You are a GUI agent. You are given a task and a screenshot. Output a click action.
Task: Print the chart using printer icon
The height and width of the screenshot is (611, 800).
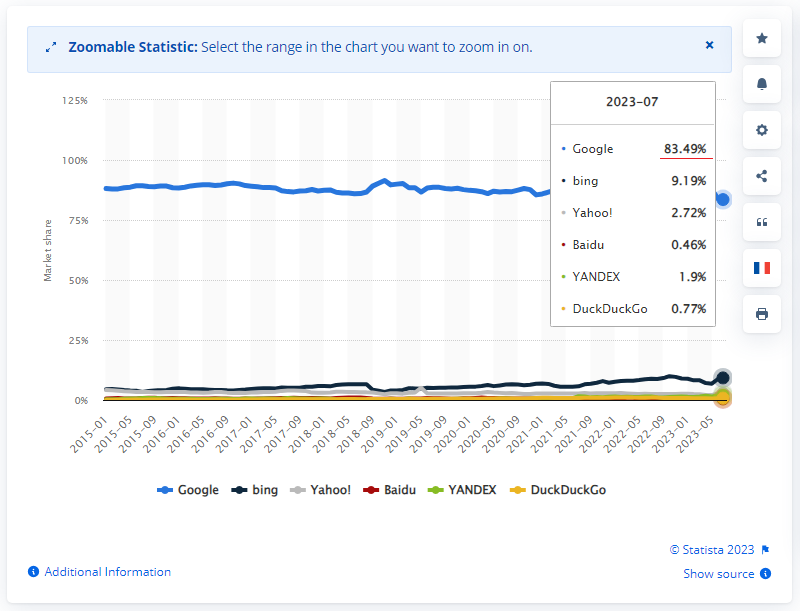coord(762,314)
